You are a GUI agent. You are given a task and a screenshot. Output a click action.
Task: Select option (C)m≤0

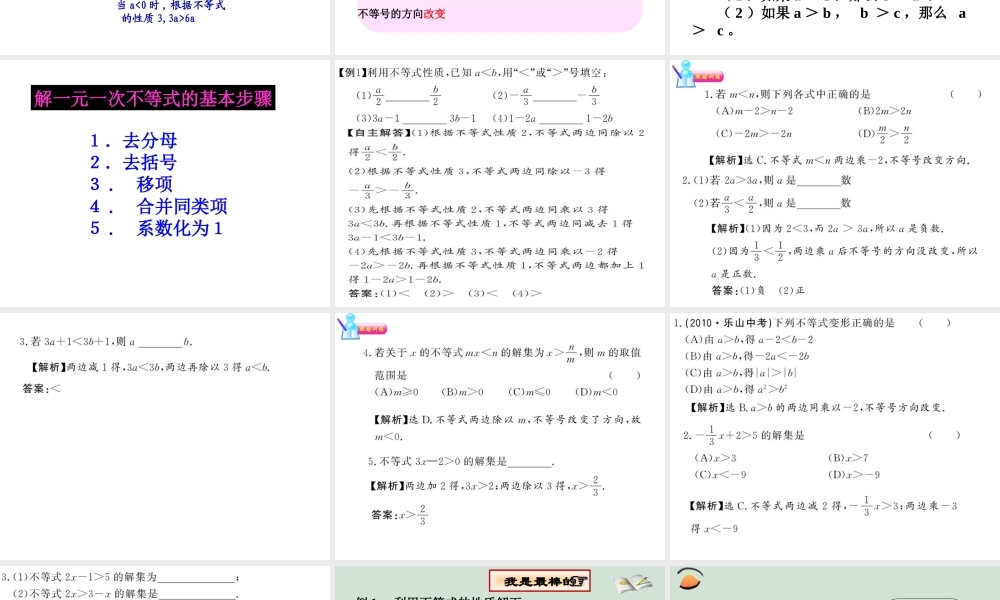pos(529,392)
